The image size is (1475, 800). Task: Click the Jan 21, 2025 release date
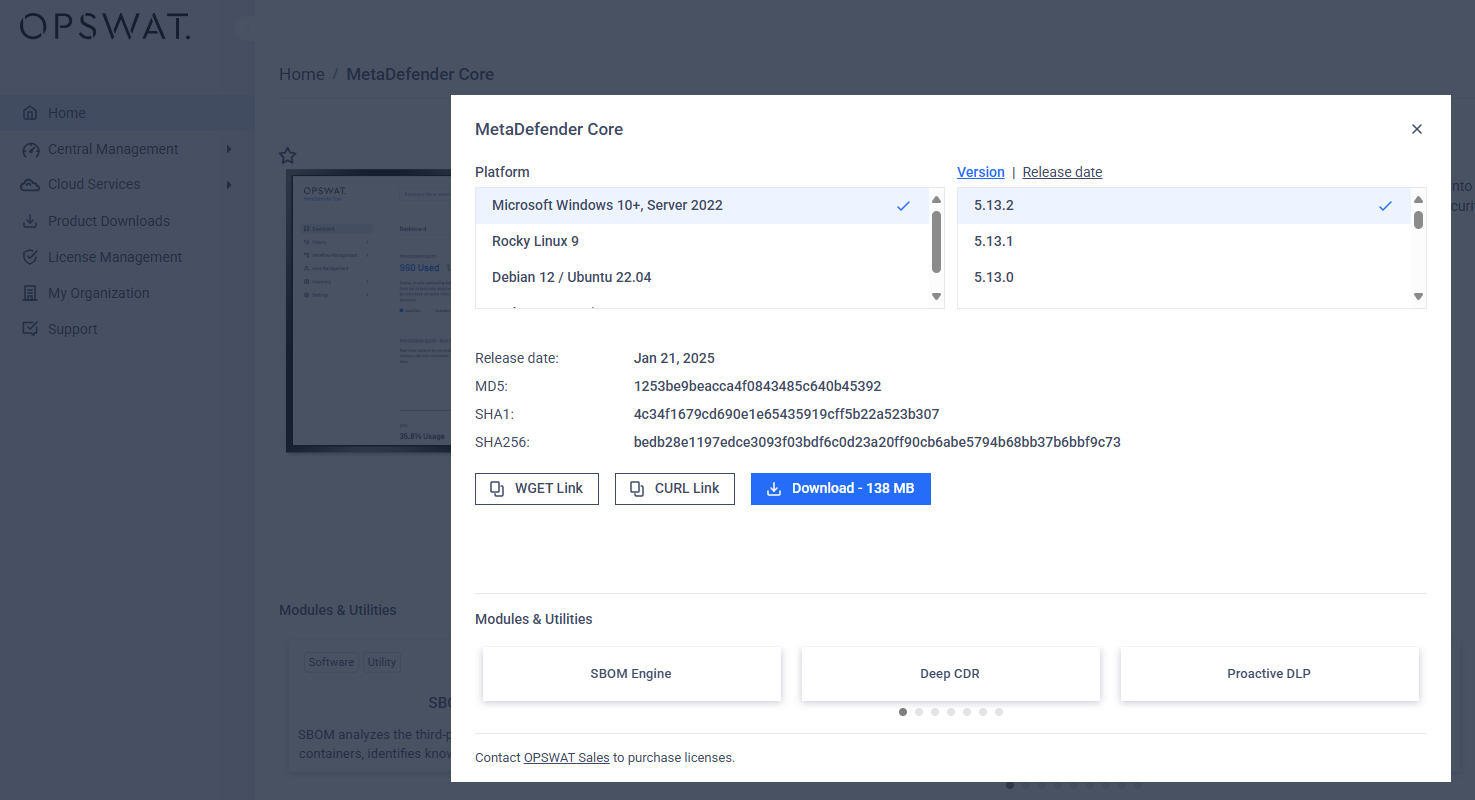674,358
